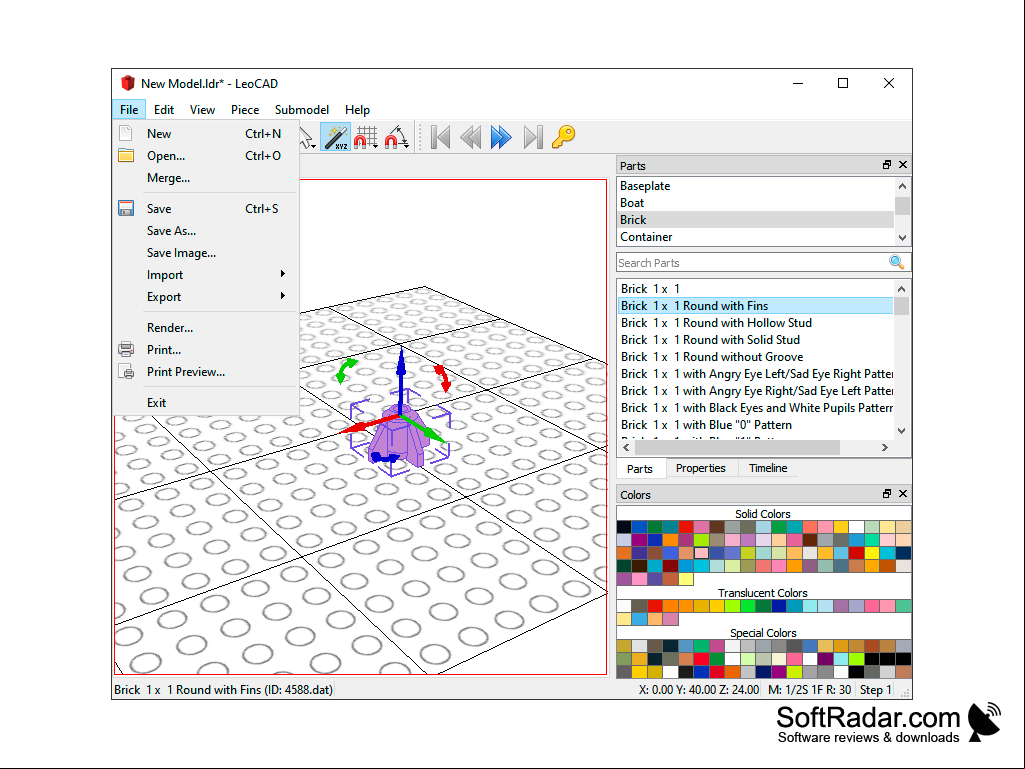1025x769 pixels.
Task: Click the LeoCAD red brick title bar icon
Action: tap(128, 83)
